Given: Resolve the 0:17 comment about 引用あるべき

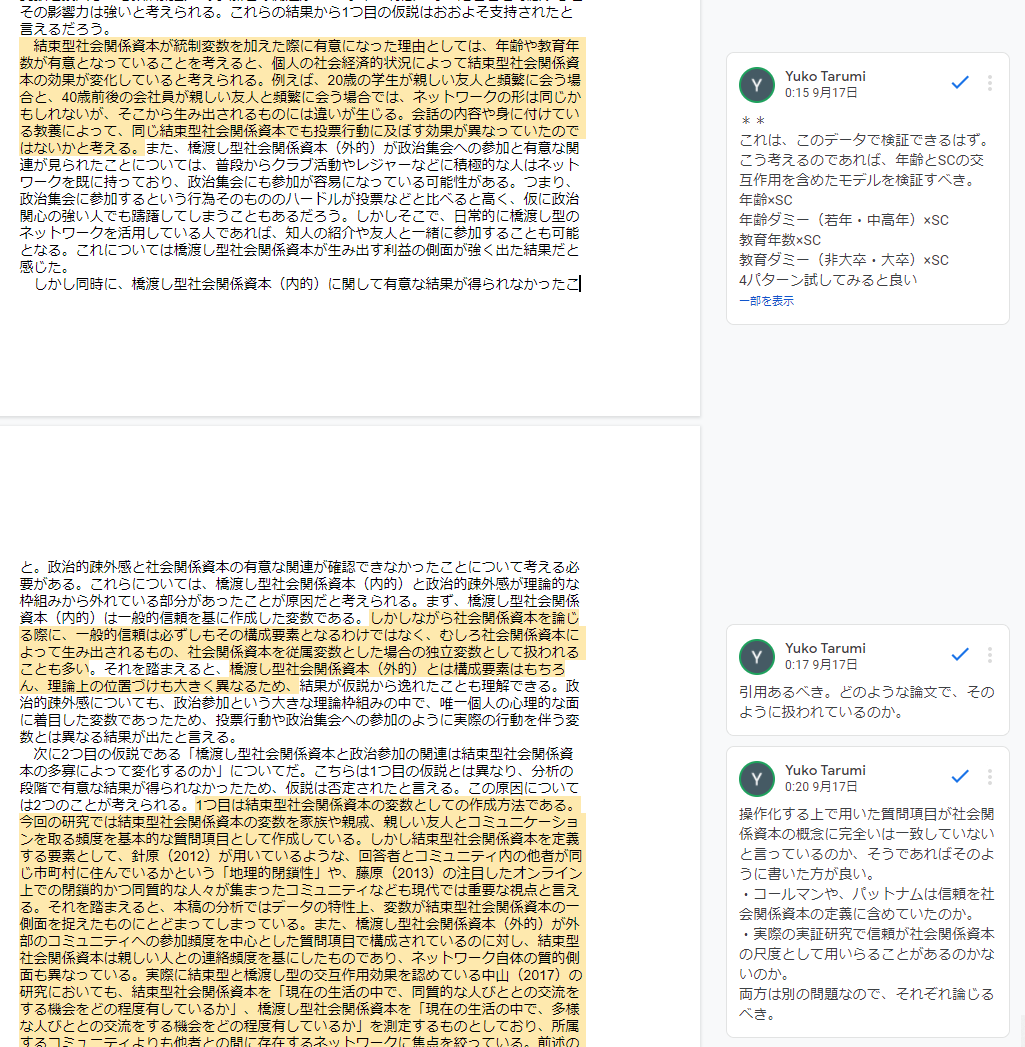Looking at the screenshot, I should click(x=960, y=655).
